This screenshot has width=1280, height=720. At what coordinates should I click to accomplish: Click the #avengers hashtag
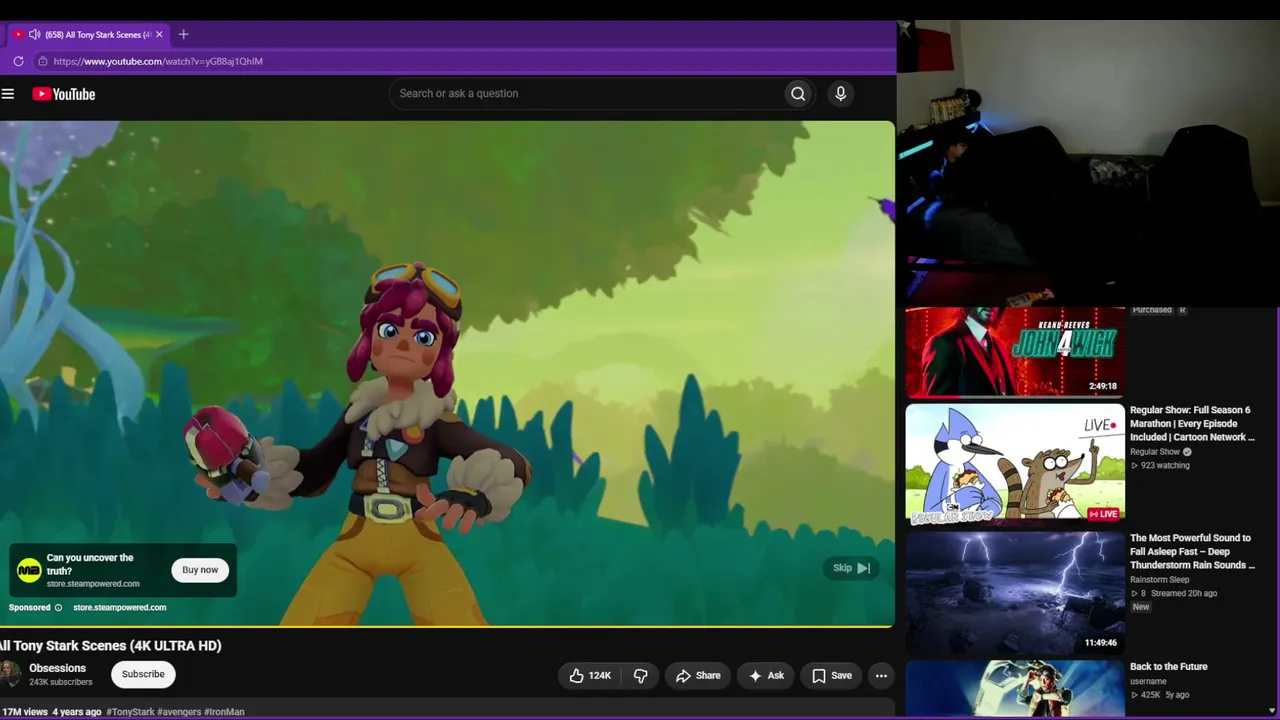click(179, 712)
